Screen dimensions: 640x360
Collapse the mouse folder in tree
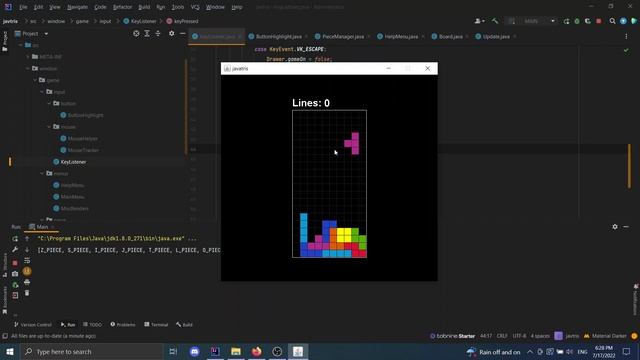pos(49,127)
